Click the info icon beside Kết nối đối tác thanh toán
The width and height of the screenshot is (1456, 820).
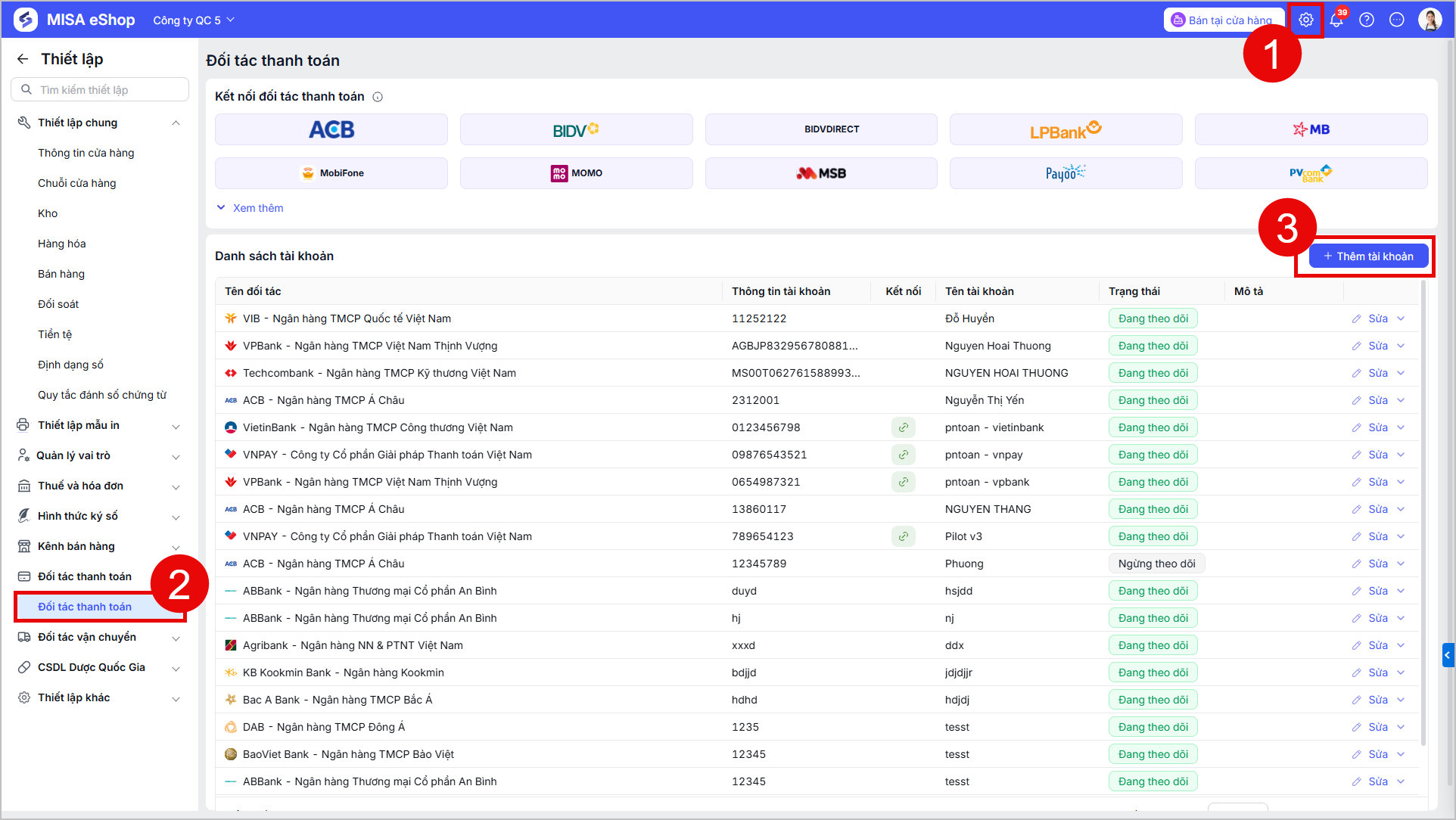(378, 97)
